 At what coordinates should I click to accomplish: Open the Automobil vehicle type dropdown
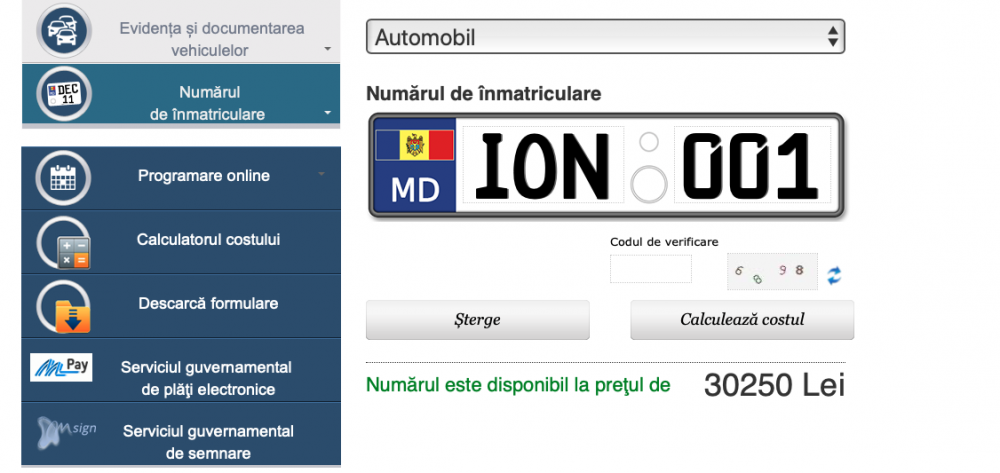tap(605, 38)
